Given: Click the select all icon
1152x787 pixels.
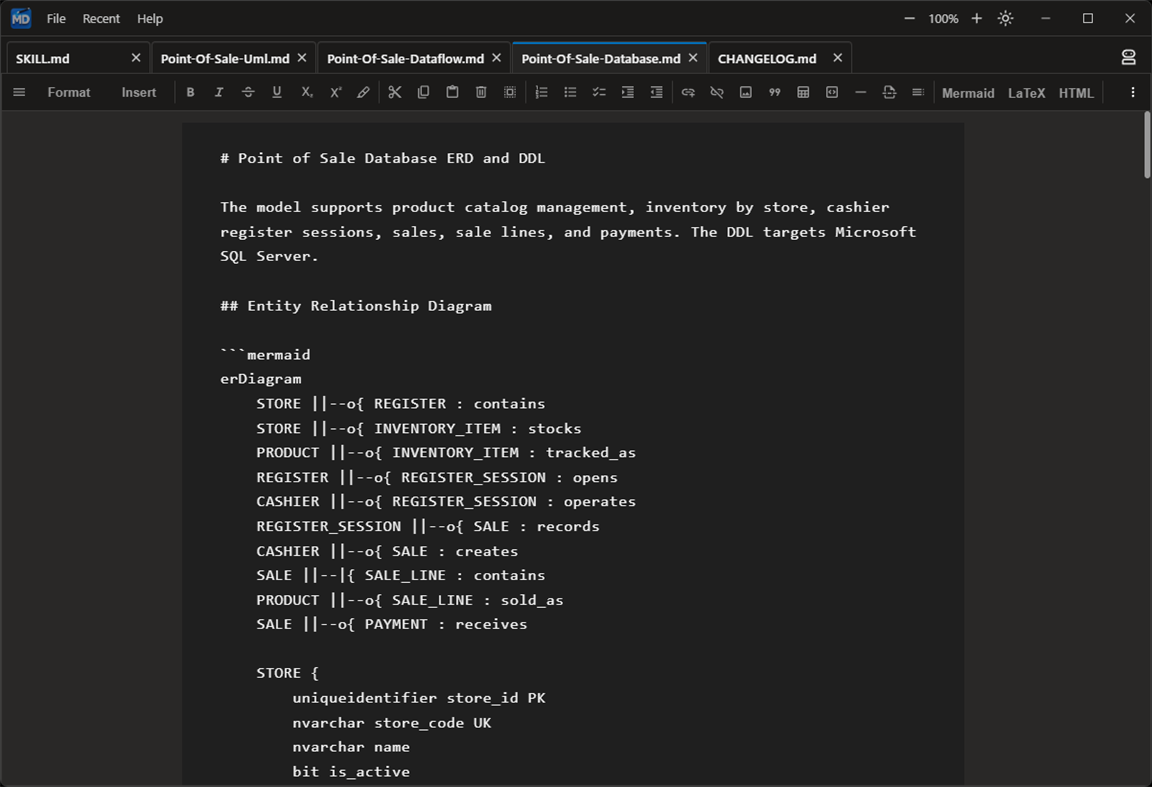Looking at the screenshot, I should [510, 93].
